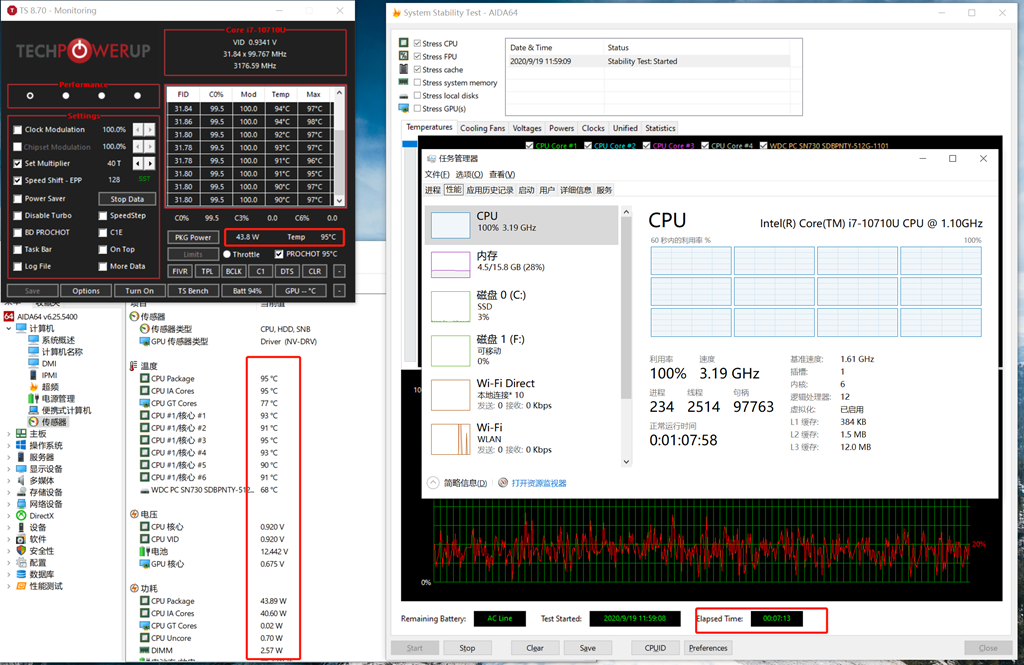
Task: Expand the Network devices tree node
Action: point(8,504)
